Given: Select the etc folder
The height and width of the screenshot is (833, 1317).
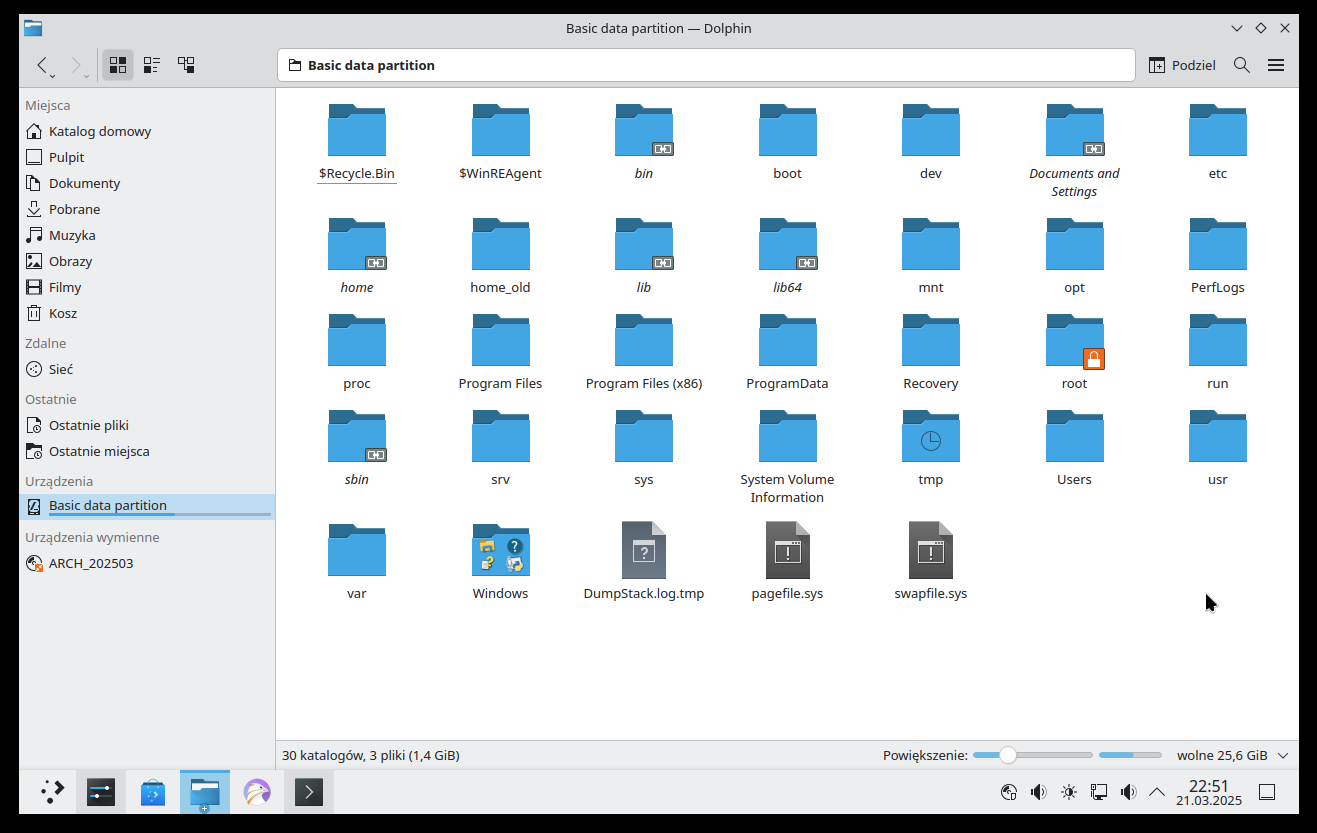Looking at the screenshot, I should point(1218,143).
